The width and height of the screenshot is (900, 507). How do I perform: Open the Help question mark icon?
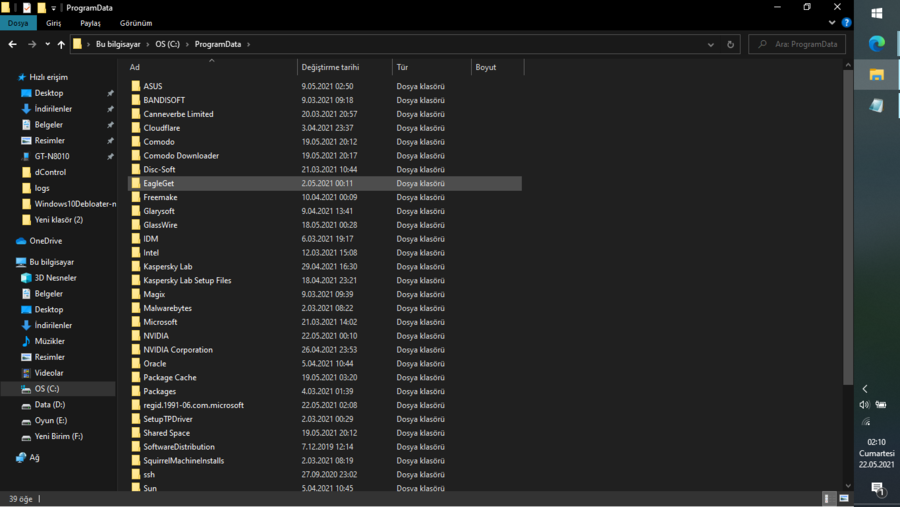846,23
